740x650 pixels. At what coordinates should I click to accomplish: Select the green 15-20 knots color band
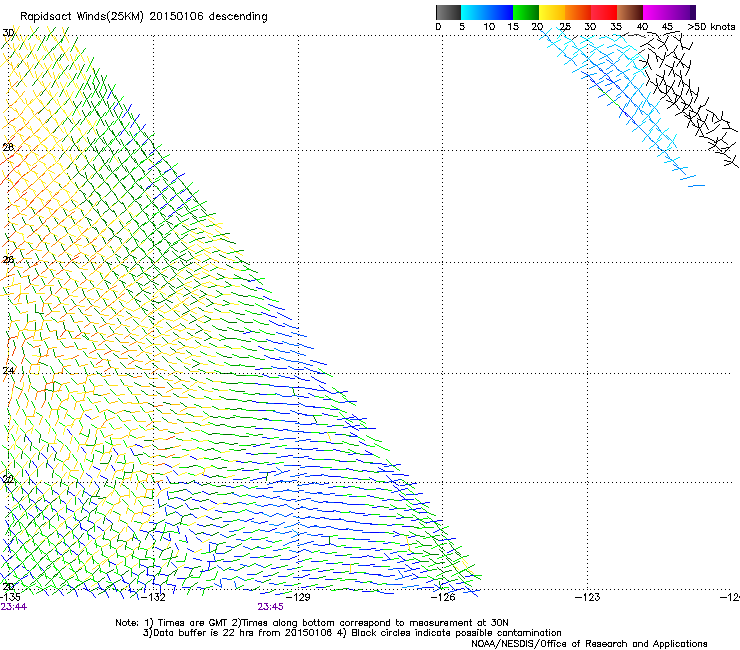coord(526,12)
